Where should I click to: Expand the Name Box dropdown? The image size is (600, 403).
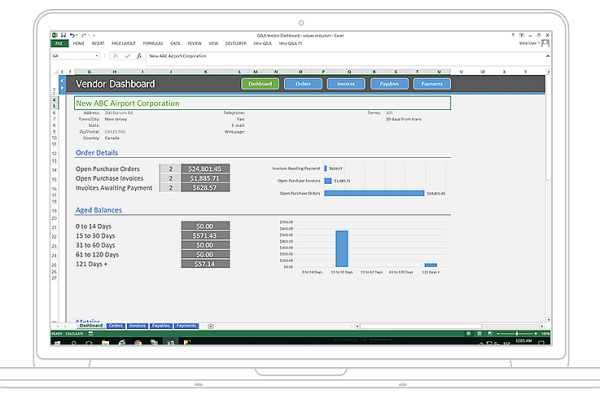pyautogui.click(x=96, y=56)
